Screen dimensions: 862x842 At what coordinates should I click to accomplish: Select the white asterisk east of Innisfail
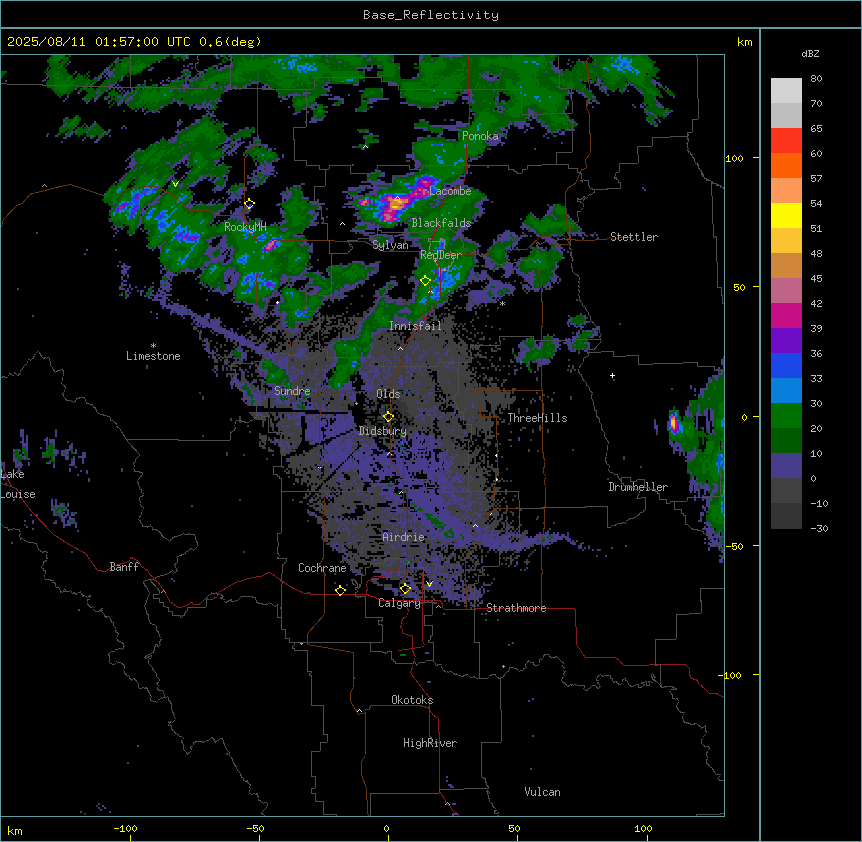502,303
